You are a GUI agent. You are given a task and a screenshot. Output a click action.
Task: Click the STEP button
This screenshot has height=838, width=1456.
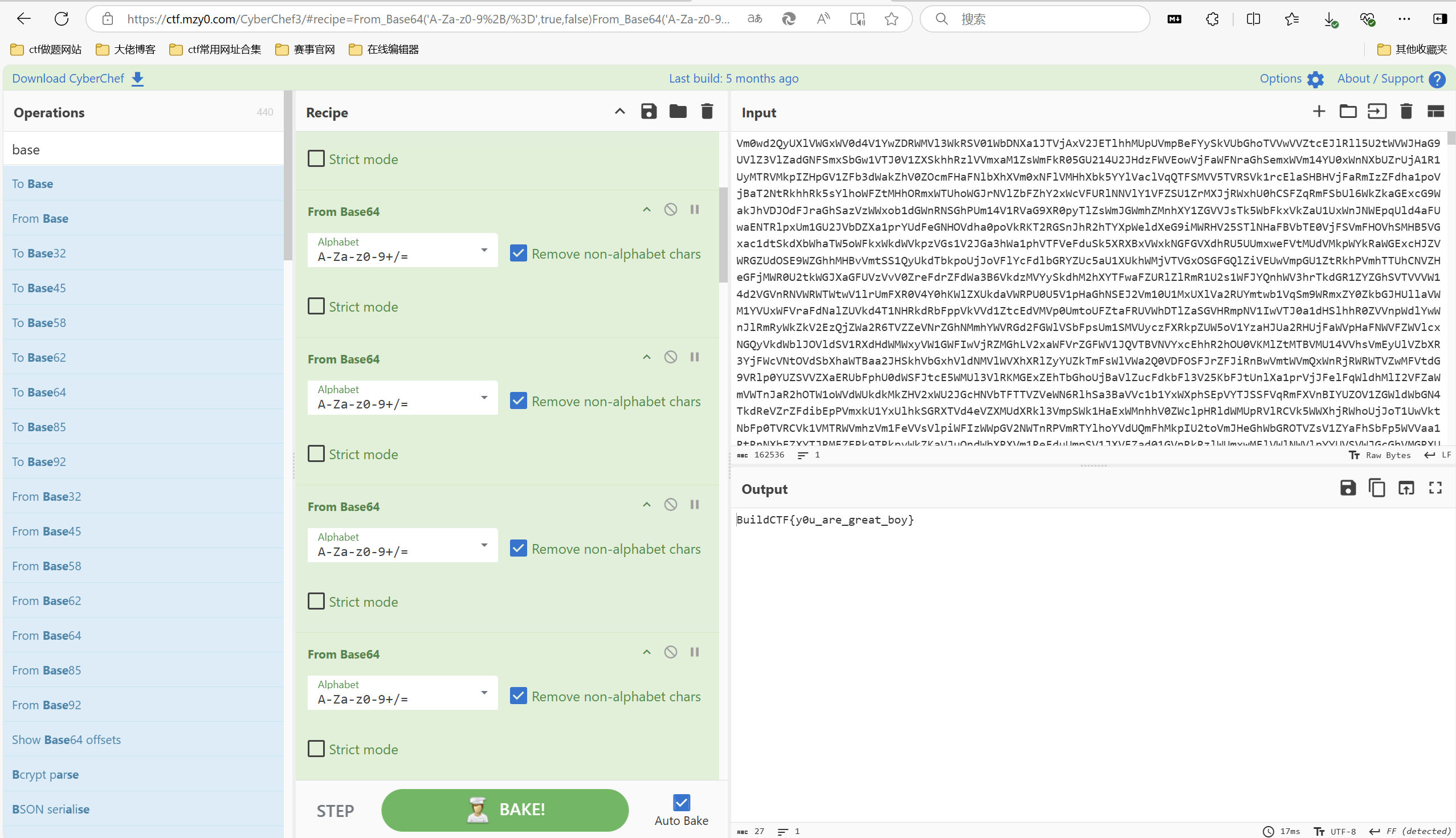[335, 811]
